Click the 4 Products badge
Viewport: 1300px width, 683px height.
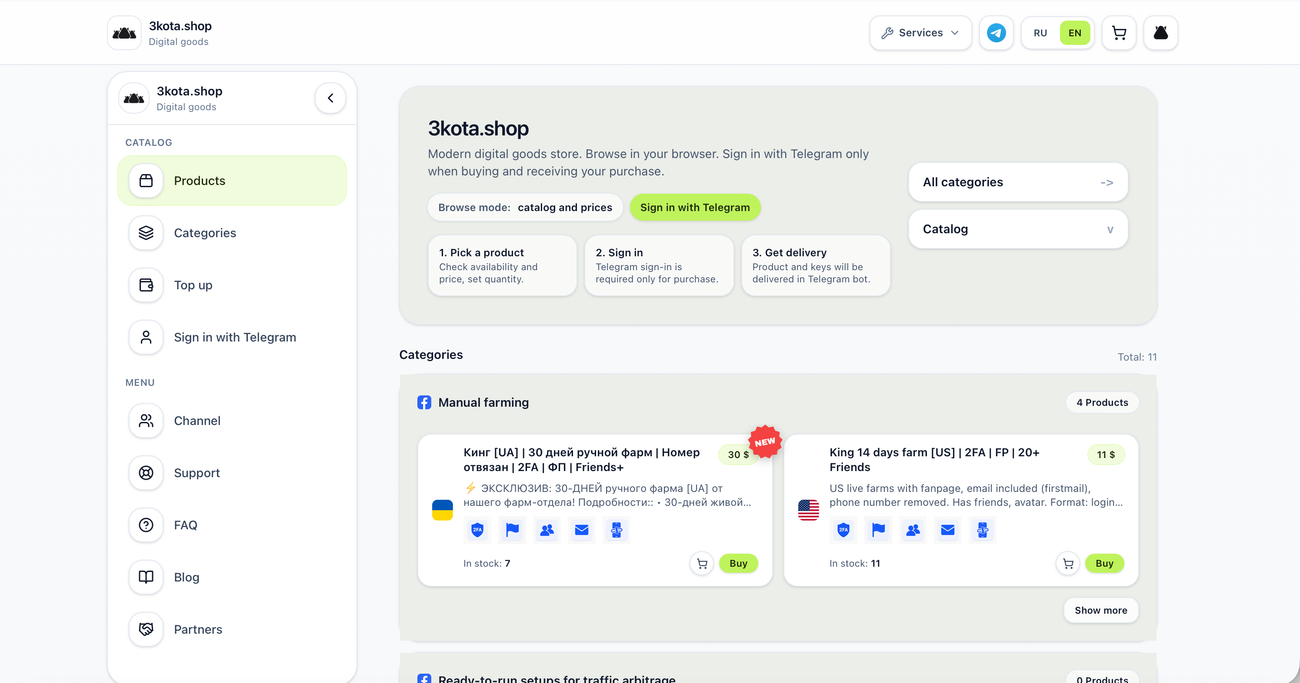coord(1102,402)
